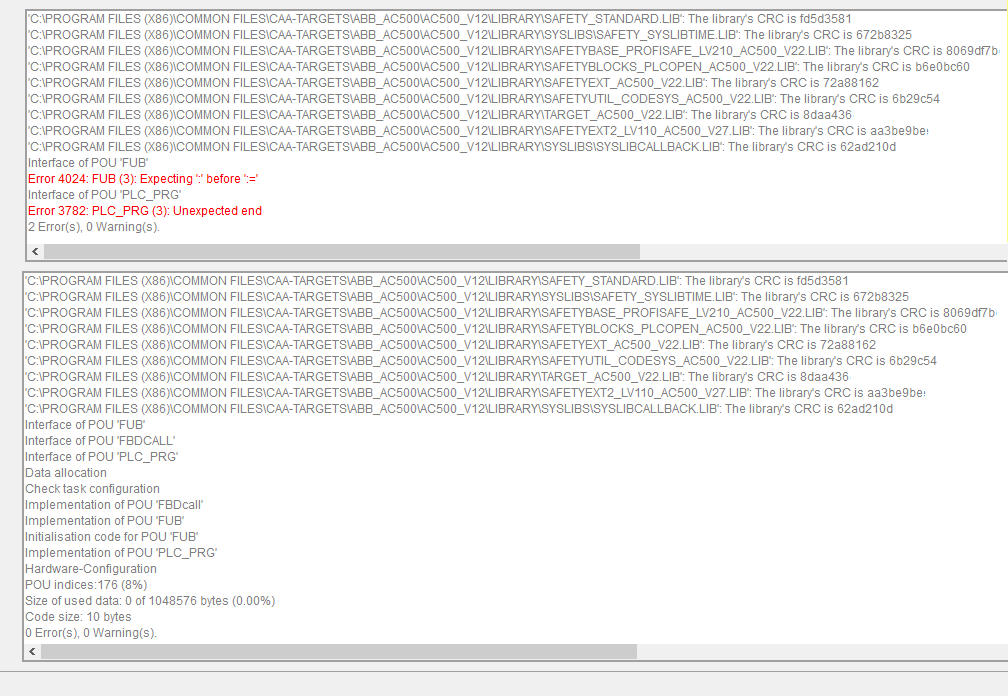
Task: Click the lower panel's horizontal scrollbar thumb
Action: click(338, 651)
